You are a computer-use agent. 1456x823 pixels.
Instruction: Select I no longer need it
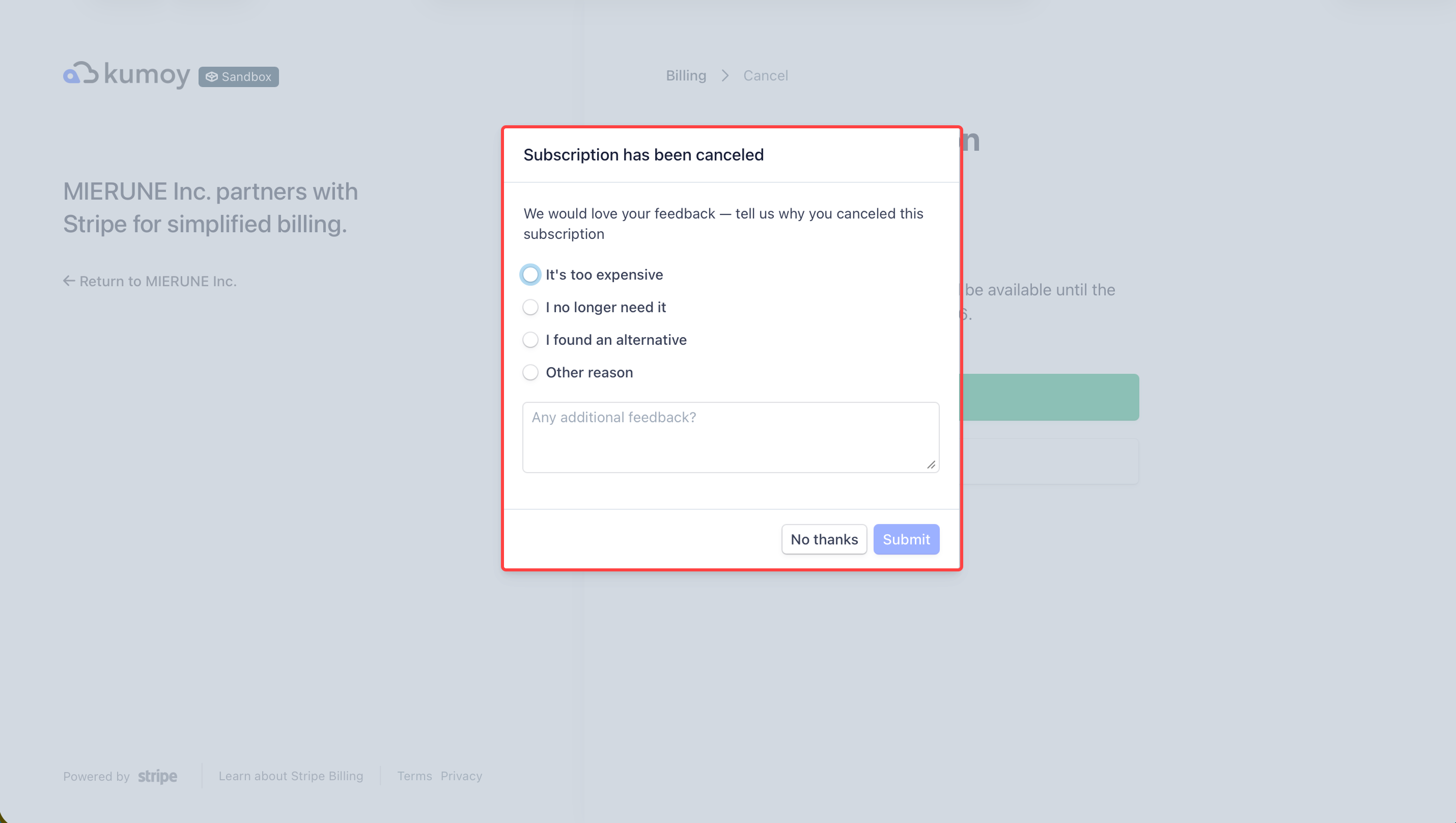[x=530, y=307]
